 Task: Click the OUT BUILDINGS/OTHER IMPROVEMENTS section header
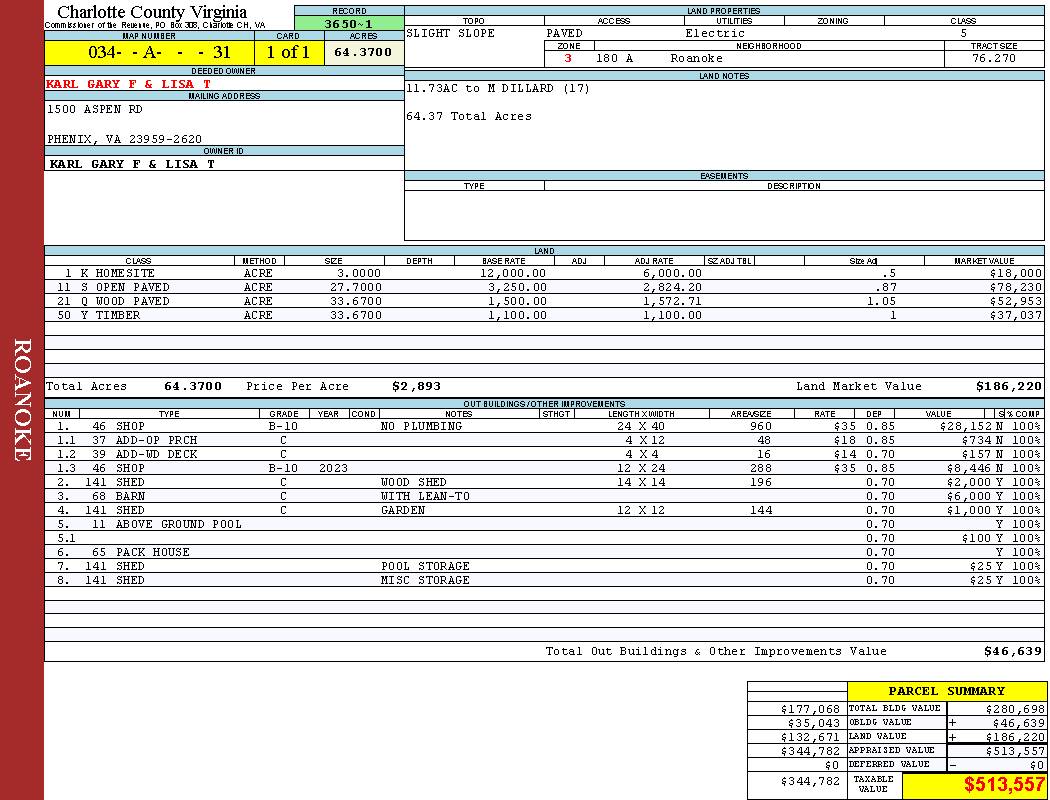(x=544, y=404)
